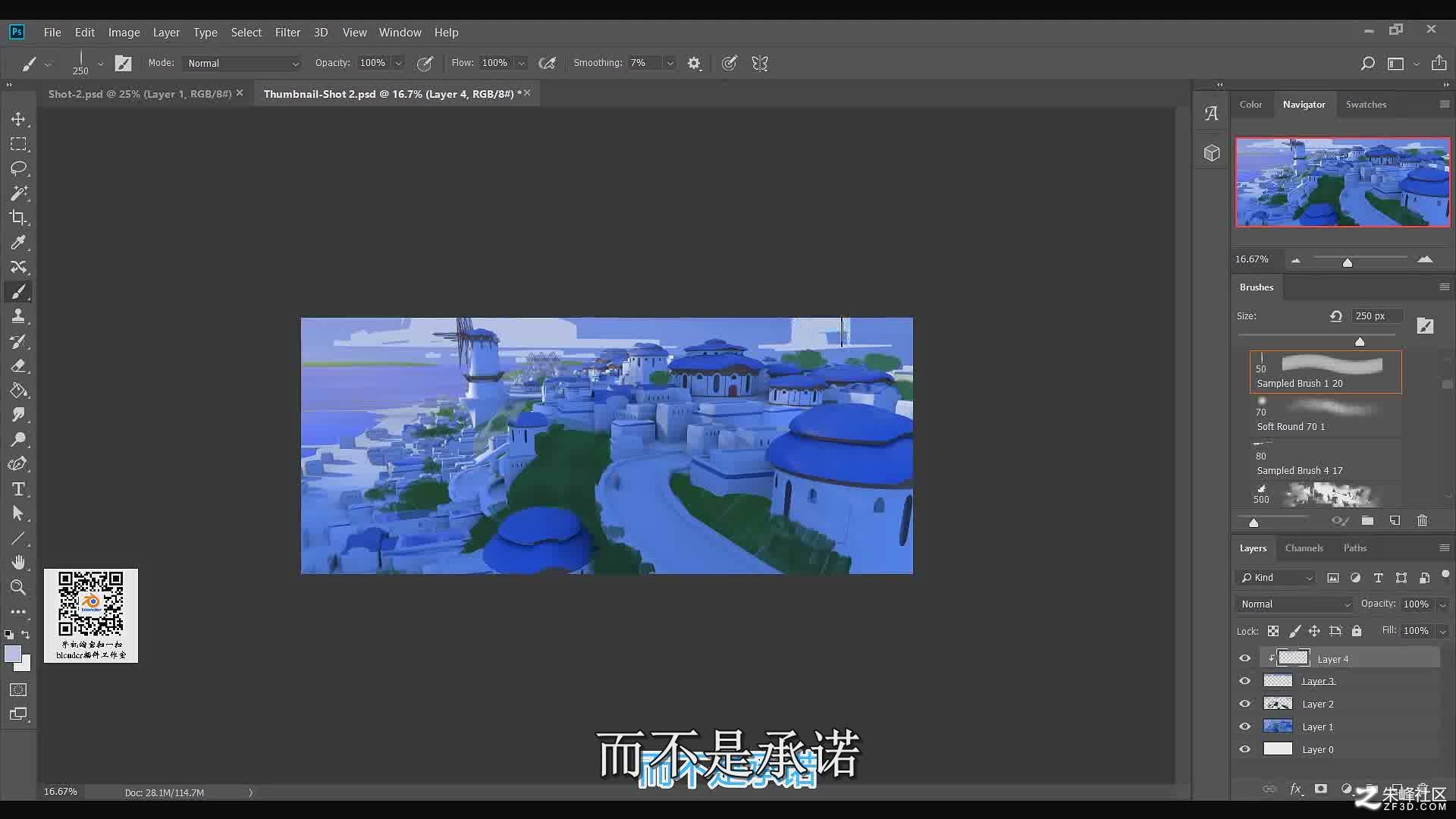Select Sampled Brush 4 17 preset
Image resolution: width=1456 pixels, height=819 pixels.
(x=1326, y=460)
